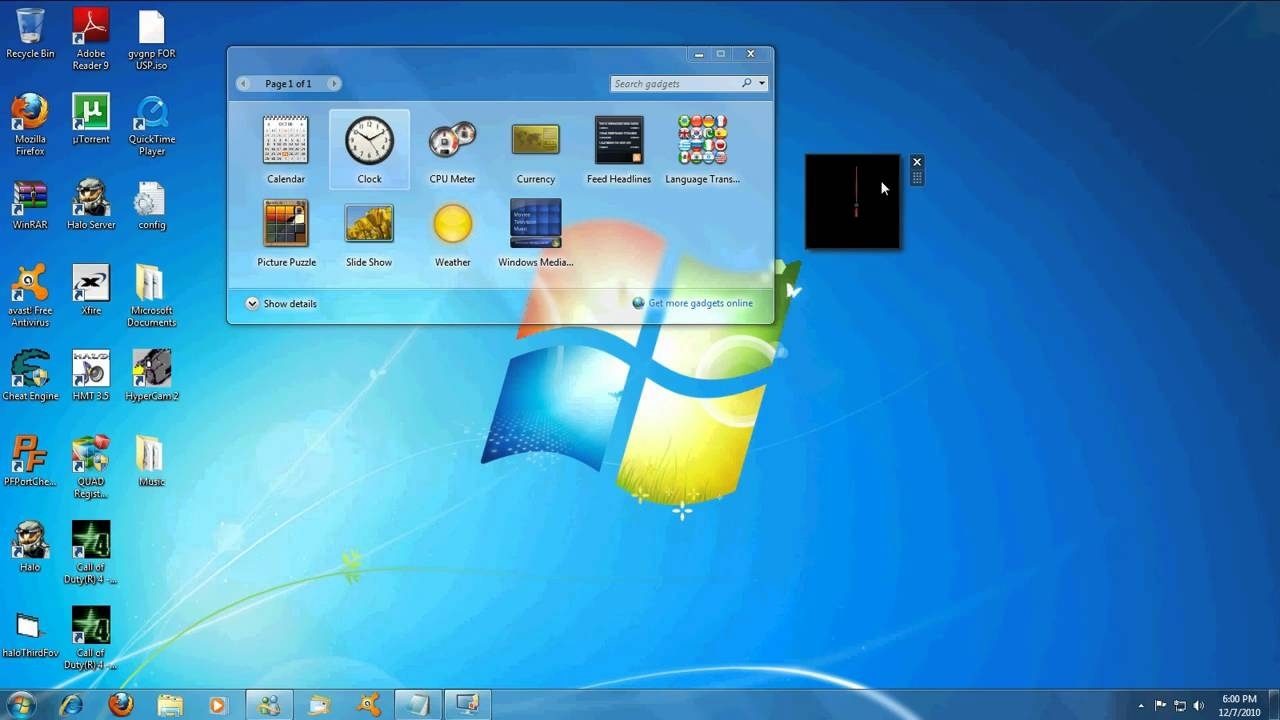Select the Music folder on desktop
Viewport: 1280px width, 720px height.
pyautogui.click(x=151, y=461)
